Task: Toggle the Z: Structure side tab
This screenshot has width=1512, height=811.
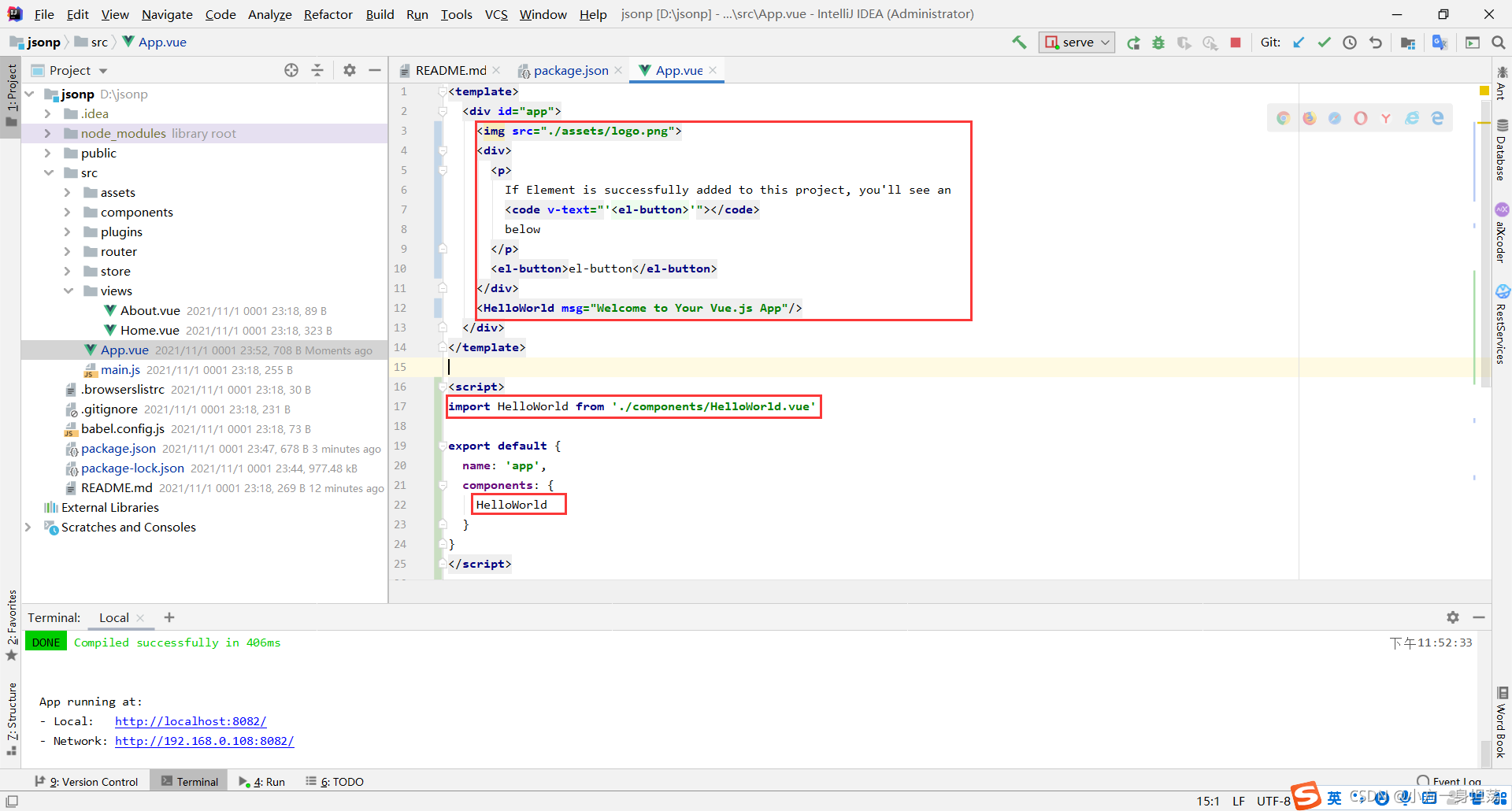Action: (11, 719)
